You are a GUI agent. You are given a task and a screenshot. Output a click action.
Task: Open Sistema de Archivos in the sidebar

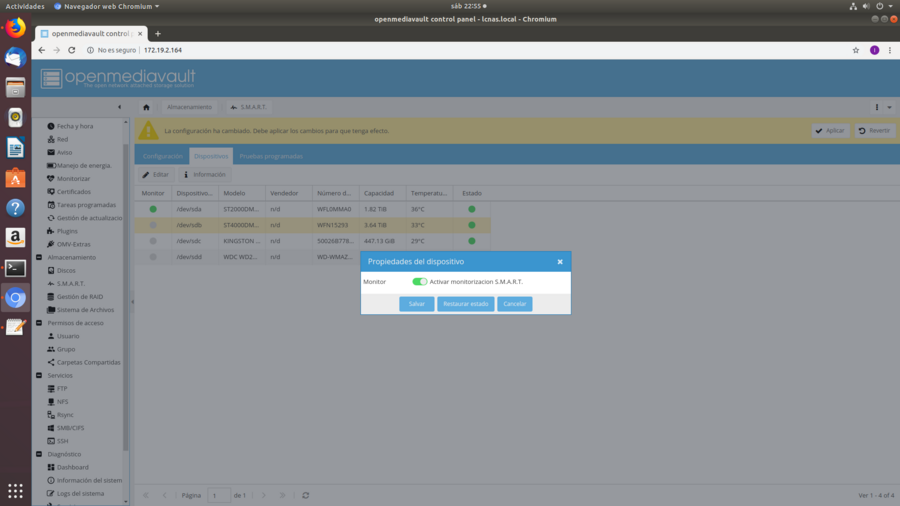tap(85, 310)
